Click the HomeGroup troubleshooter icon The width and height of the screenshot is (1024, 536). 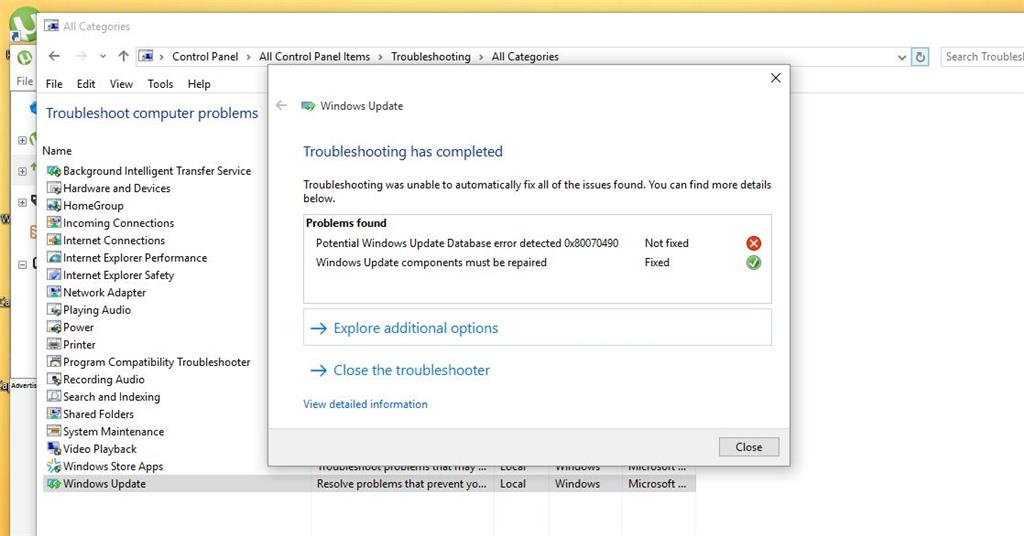coord(54,206)
